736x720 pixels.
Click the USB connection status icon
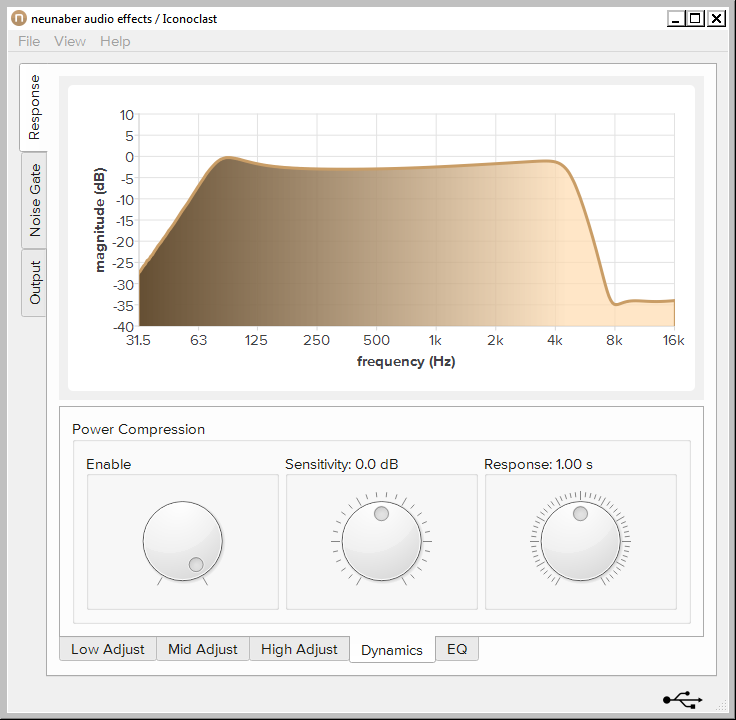point(682,699)
